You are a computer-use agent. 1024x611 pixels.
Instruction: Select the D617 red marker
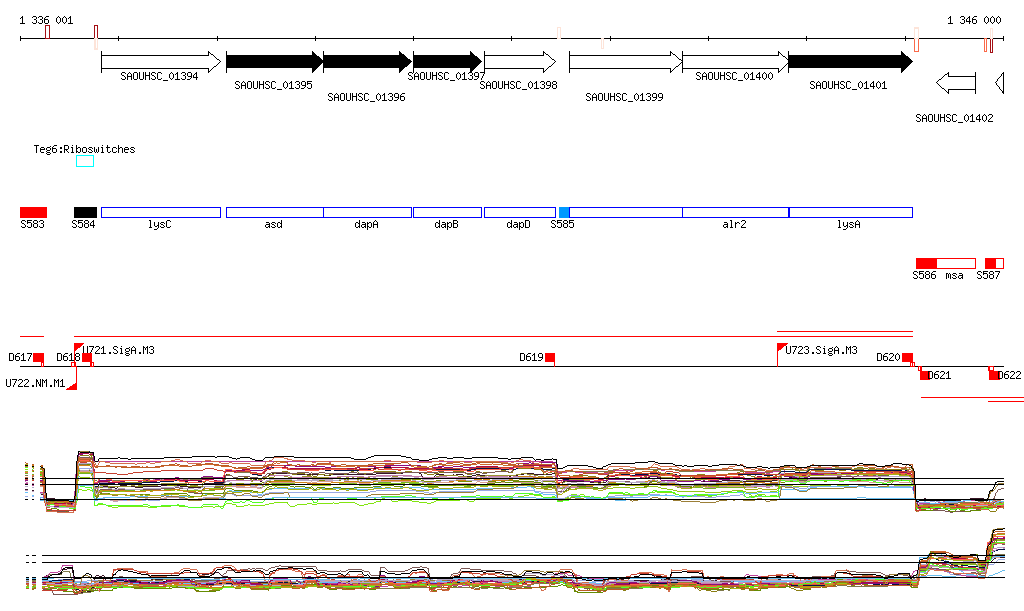pyautogui.click(x=39, y=358)
